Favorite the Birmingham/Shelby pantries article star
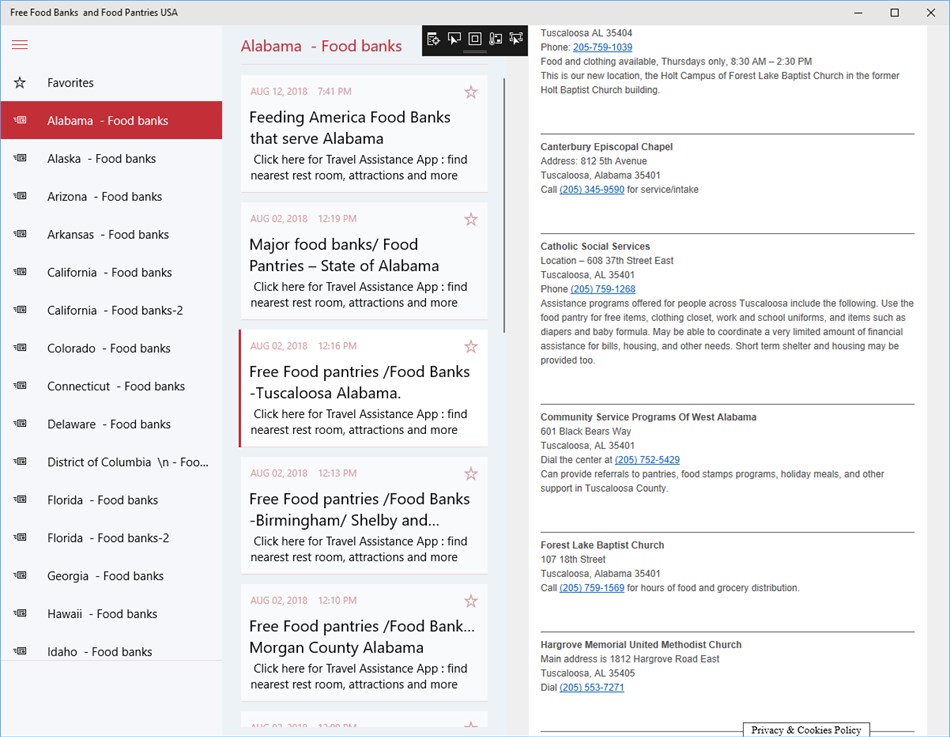Image resolution: width=950 pixels, height=737 pixels. pyautogui.click(x=471, y=474)
